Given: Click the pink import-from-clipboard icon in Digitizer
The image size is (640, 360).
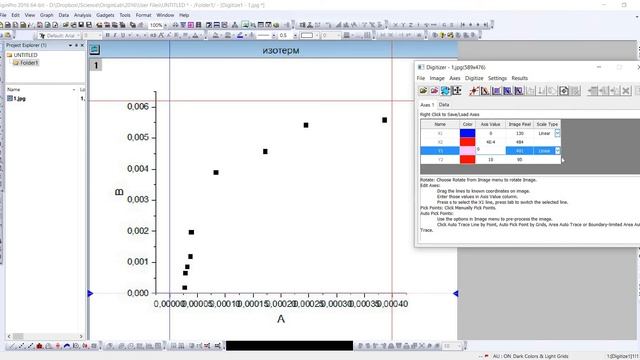Looking at the screenshot, I should tap(434, 91).
